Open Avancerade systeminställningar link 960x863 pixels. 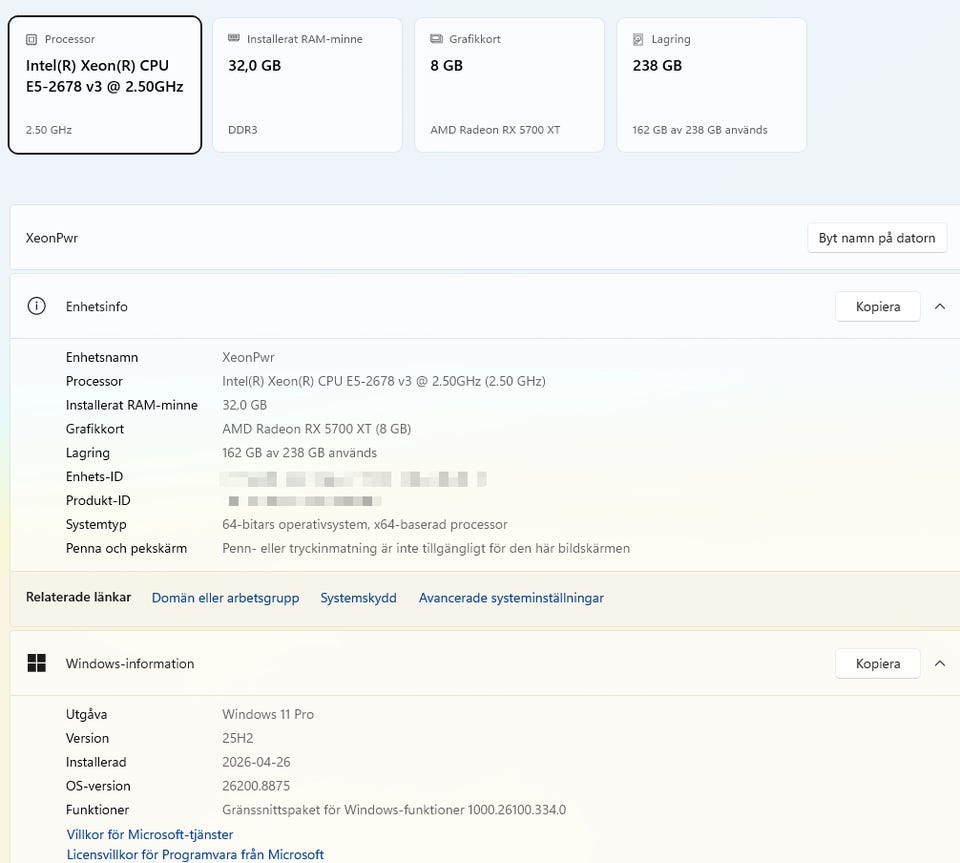click(511, 598)
